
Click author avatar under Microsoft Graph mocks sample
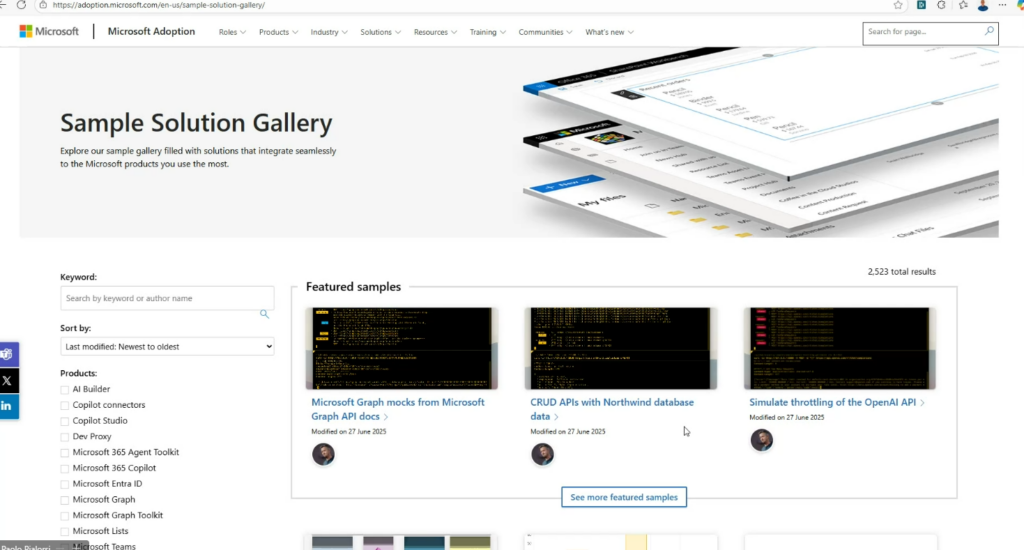pyautogui.click(x=323, y=454)
